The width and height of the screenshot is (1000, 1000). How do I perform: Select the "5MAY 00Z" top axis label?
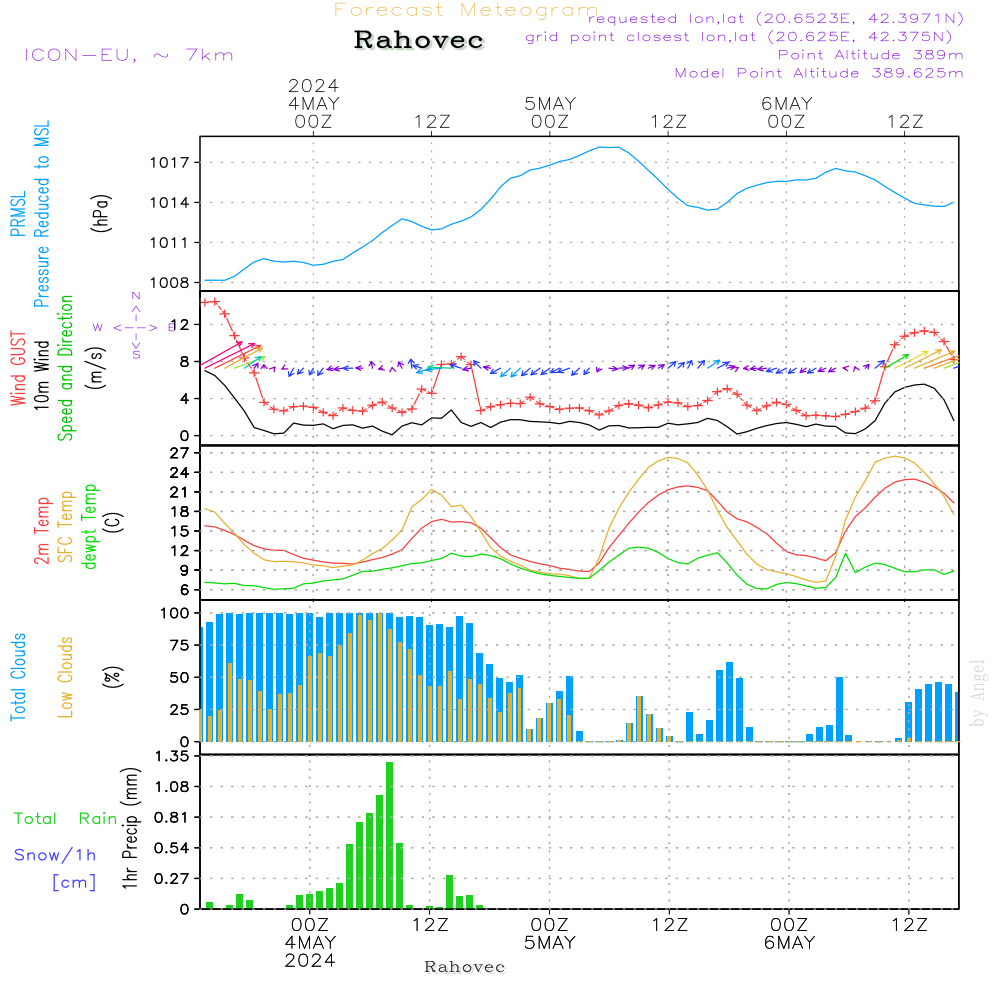click(550, 112)
